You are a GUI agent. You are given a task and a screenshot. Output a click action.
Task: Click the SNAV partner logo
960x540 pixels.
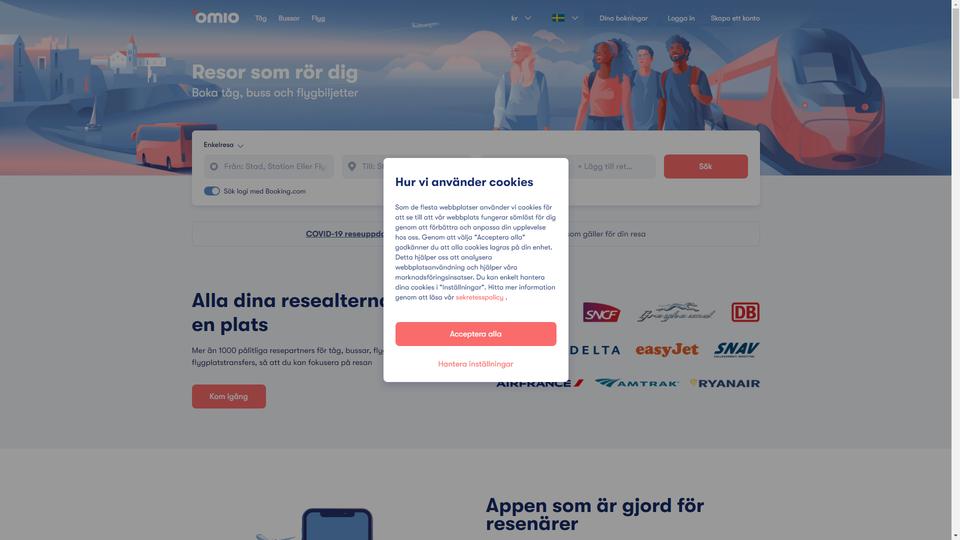(736, 350)
